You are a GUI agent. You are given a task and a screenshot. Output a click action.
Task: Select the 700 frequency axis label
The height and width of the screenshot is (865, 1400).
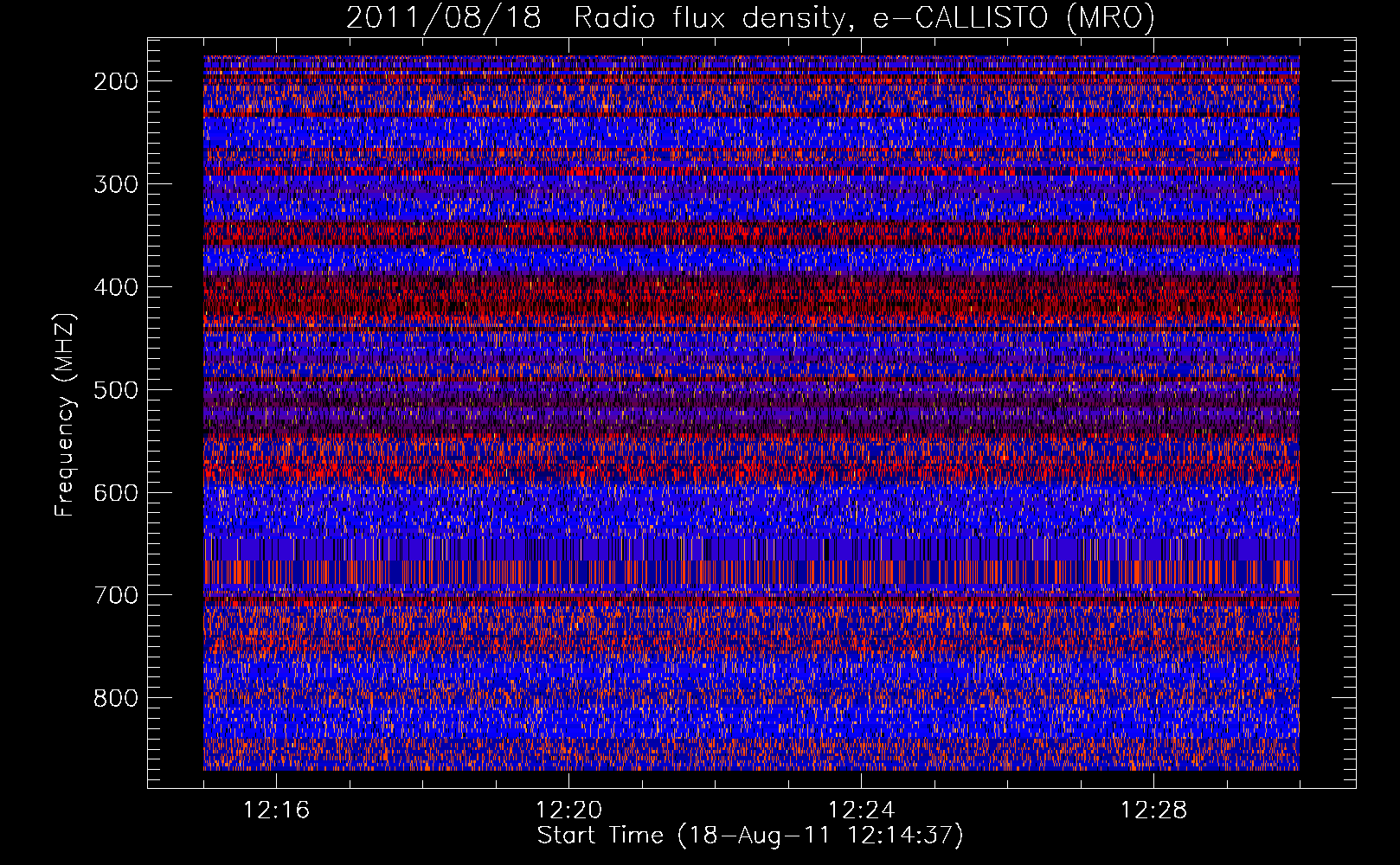coord(115,596)
